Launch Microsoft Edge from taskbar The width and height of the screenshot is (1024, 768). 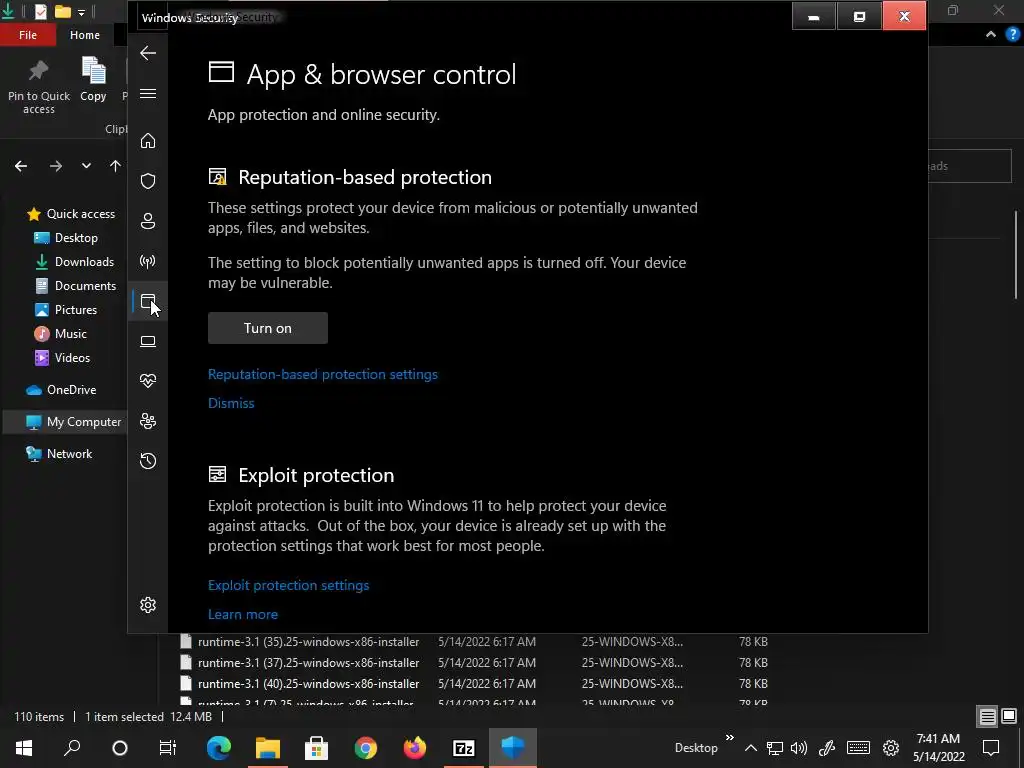(219, 748)
